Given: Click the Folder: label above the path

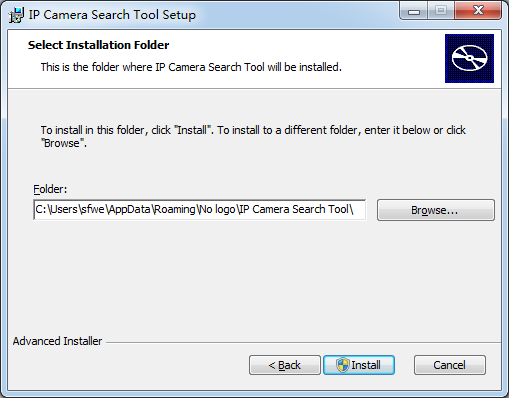Looking at the screenshot, I should pos(50,189).
